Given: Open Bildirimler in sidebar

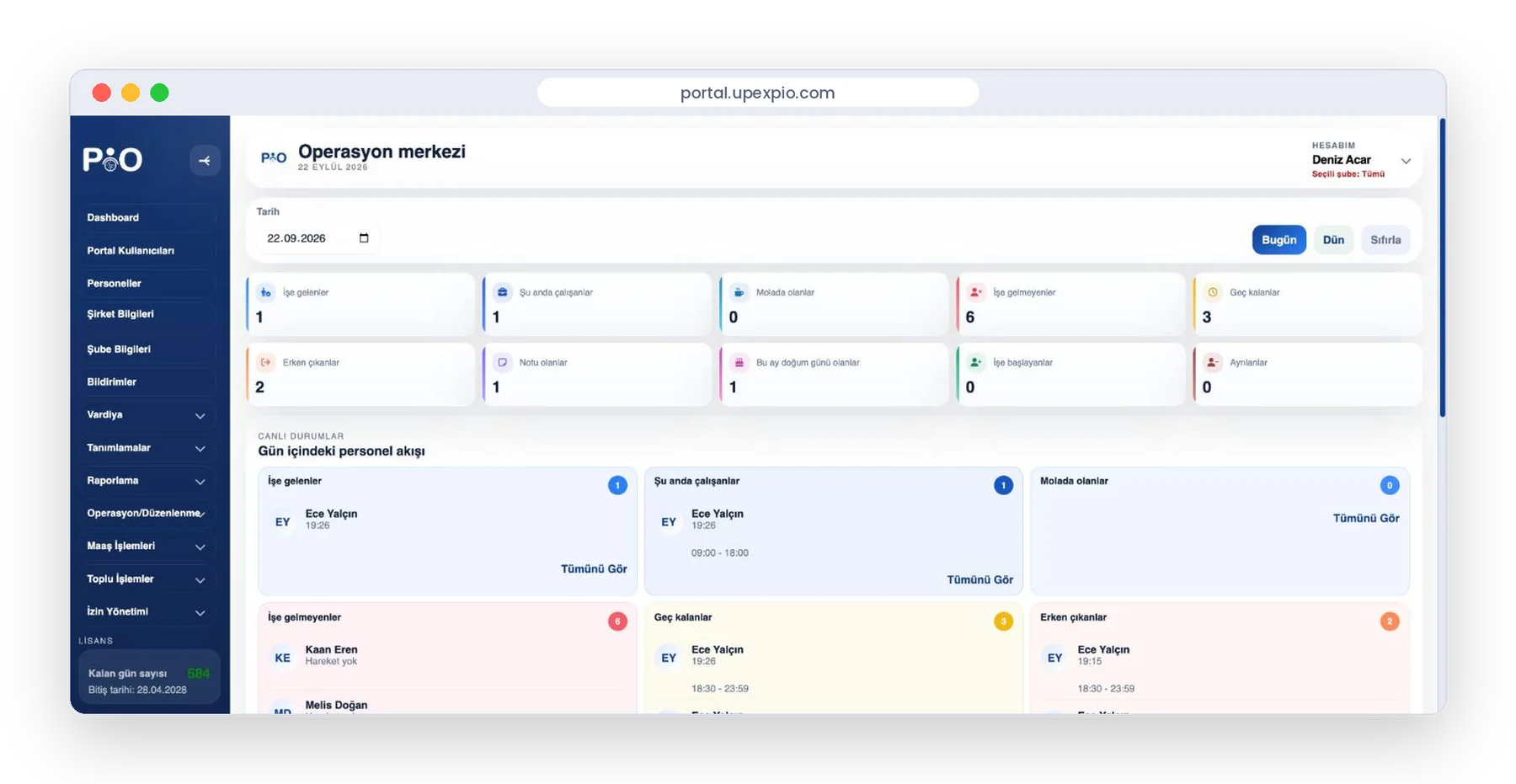Looking at the screenshot, I should 146,381.
